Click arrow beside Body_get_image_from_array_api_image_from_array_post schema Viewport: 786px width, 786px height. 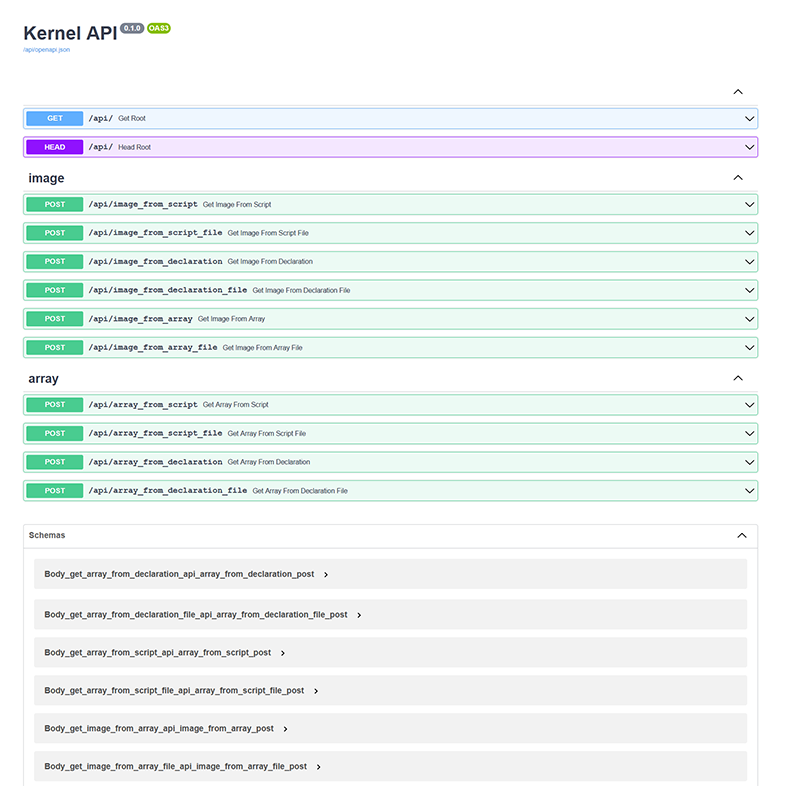286,729
